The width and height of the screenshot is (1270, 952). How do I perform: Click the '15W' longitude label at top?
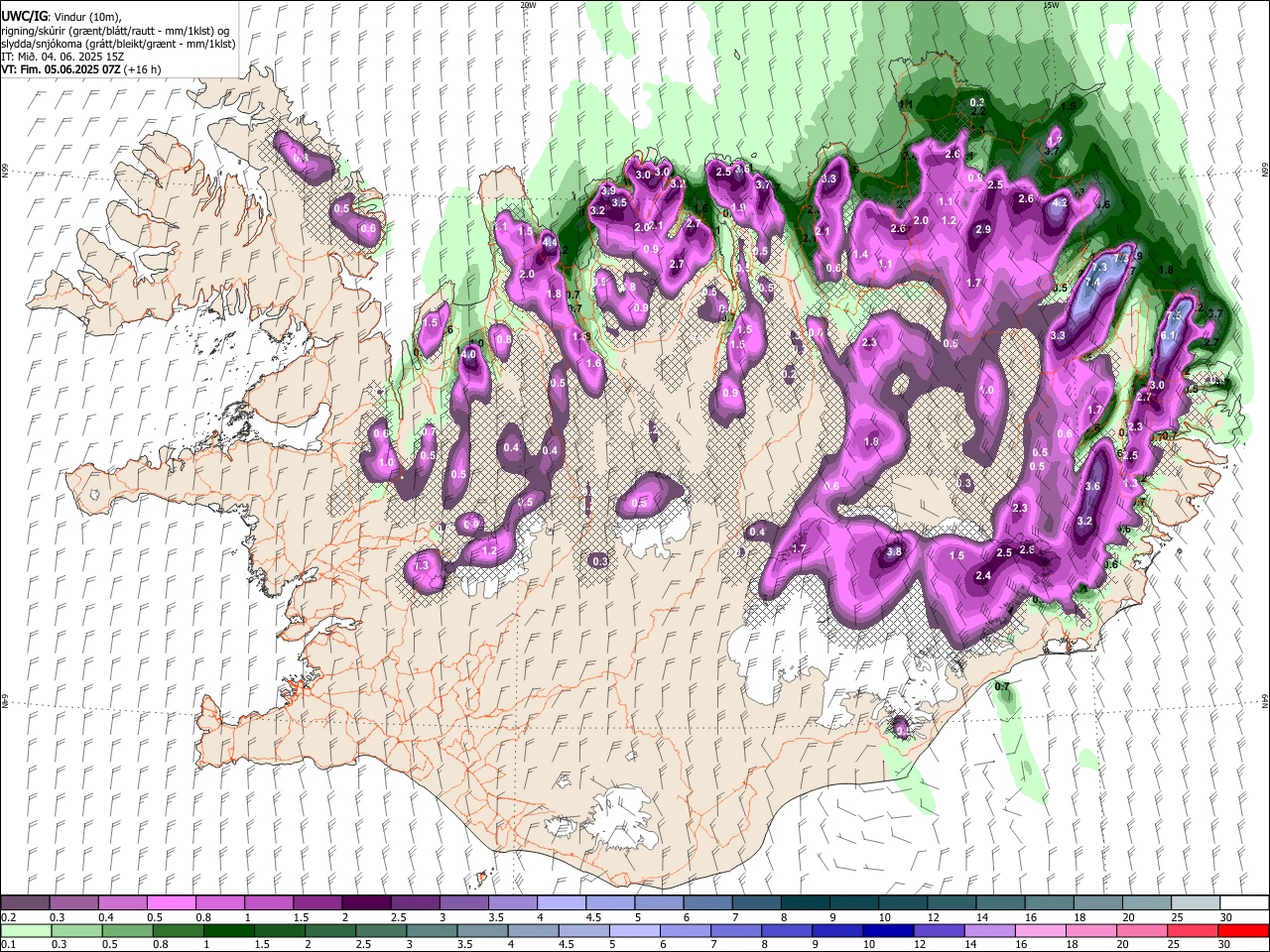click(1051, 5)
